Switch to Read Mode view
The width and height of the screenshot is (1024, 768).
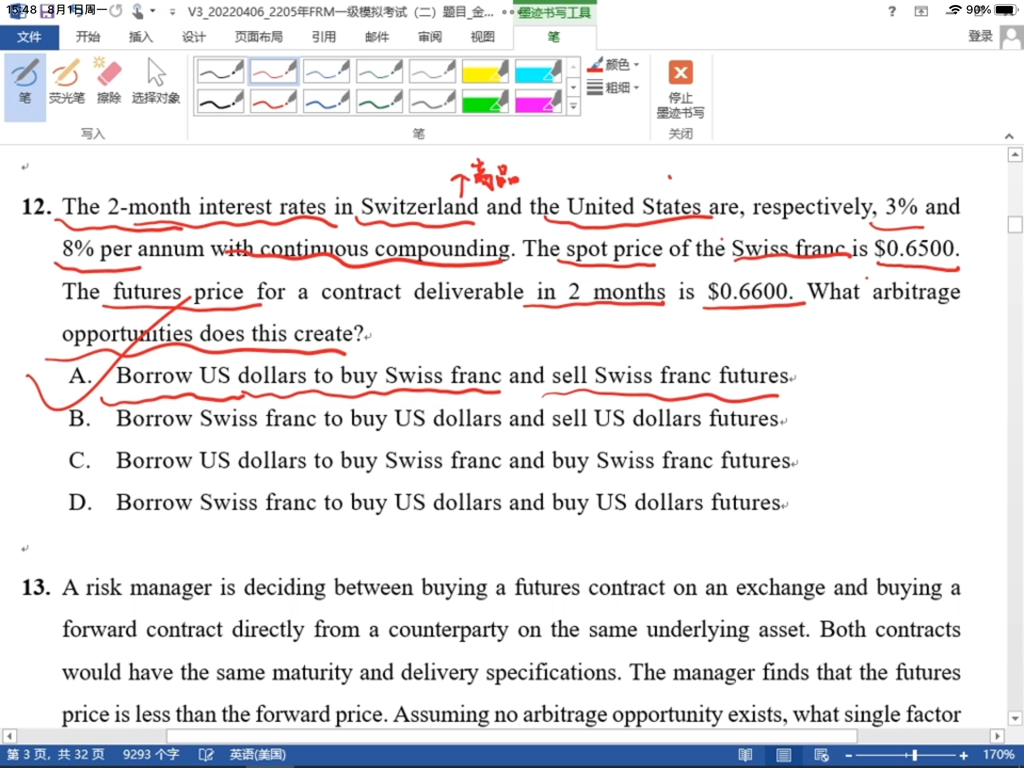[x=745, y=755]
